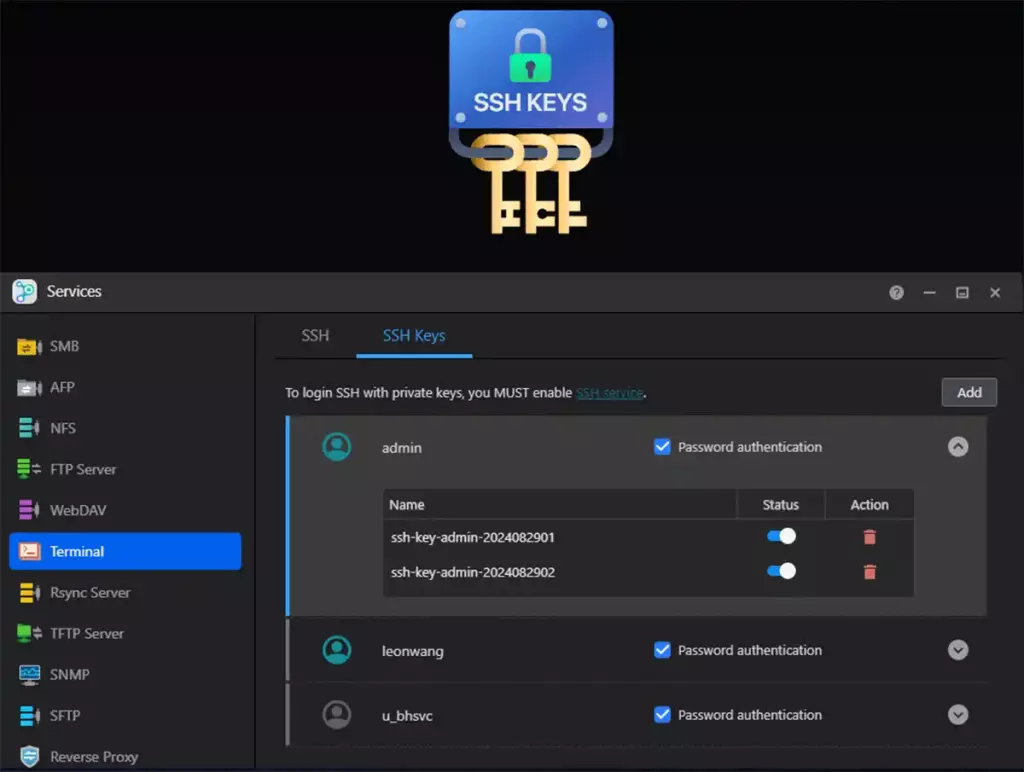Collapse the admin keys section
The image size is (1024, 772).
(958, 447)
